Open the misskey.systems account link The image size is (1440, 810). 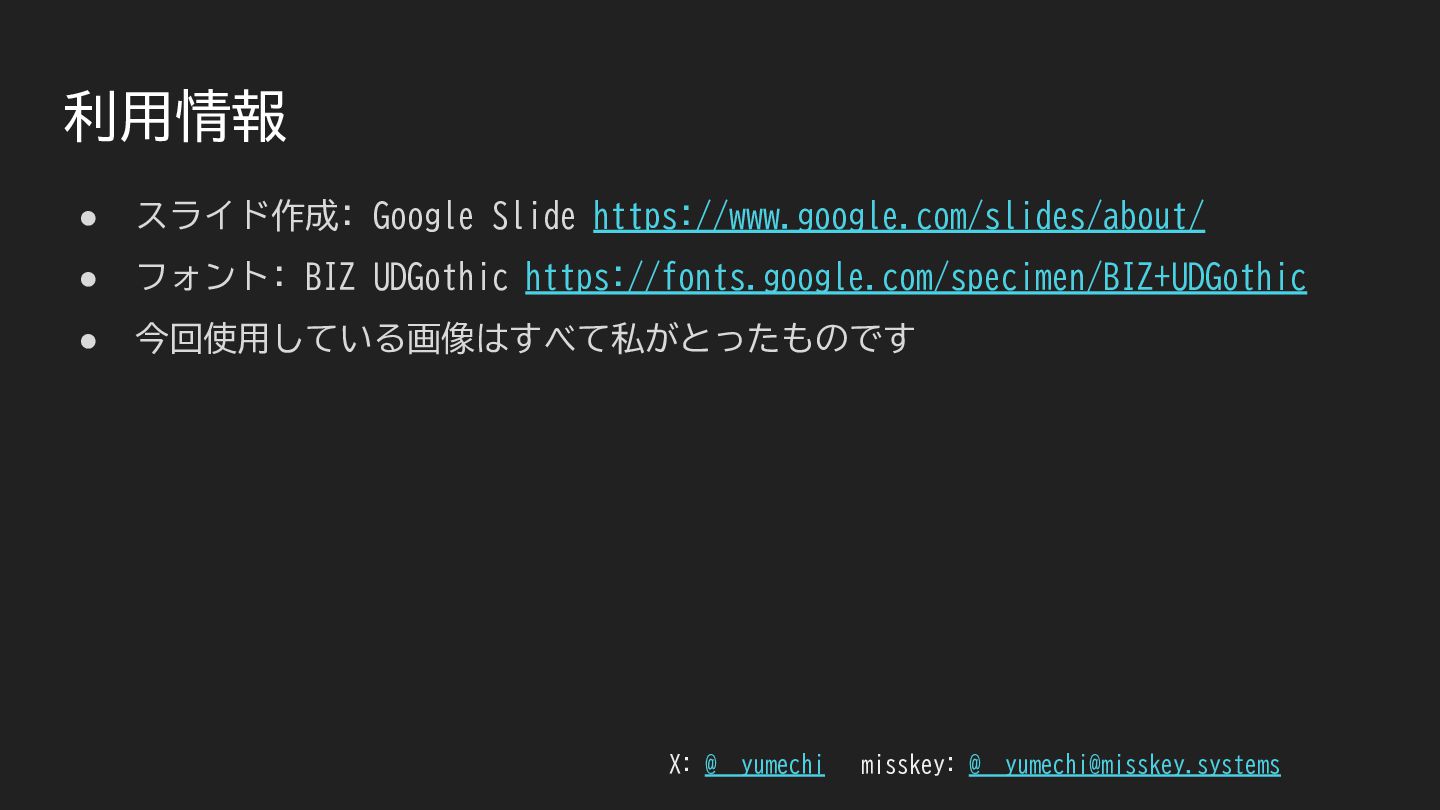point(1124,765)
